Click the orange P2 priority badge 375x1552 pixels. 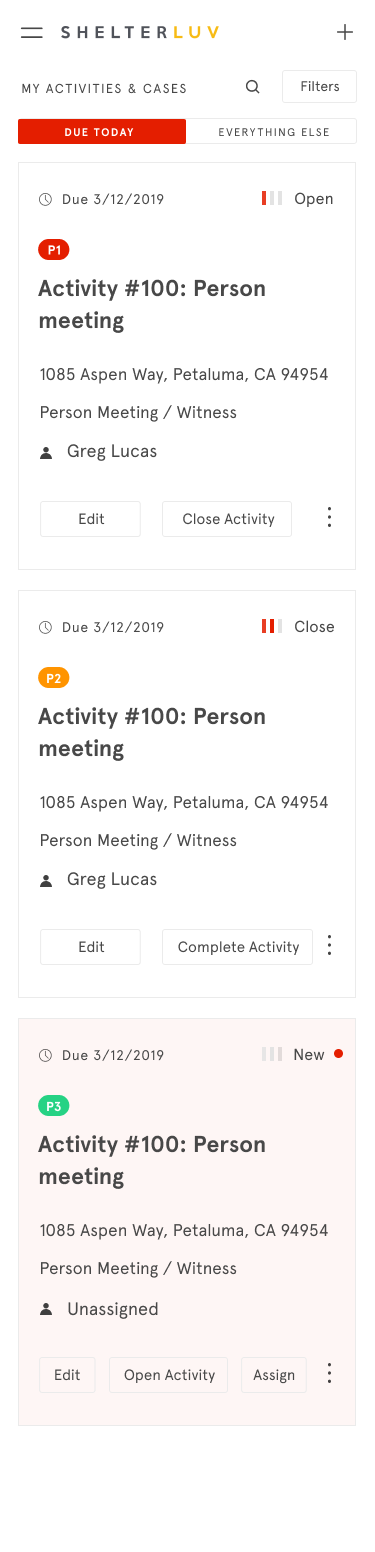pyautogui.click(x=54, y=678)
